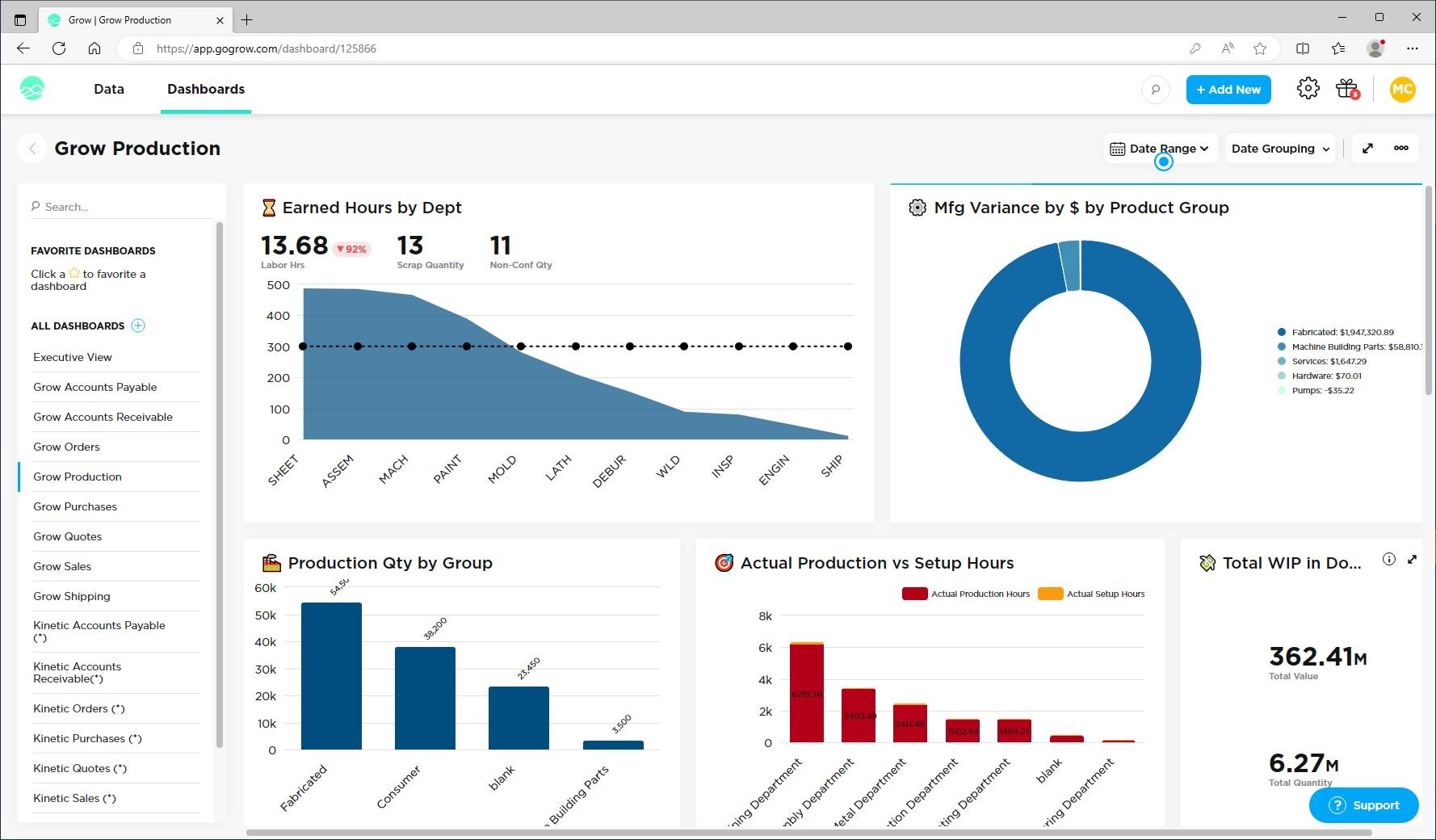
Task: Open the Date Grouping dropdown
Action: coord(1279,149)
